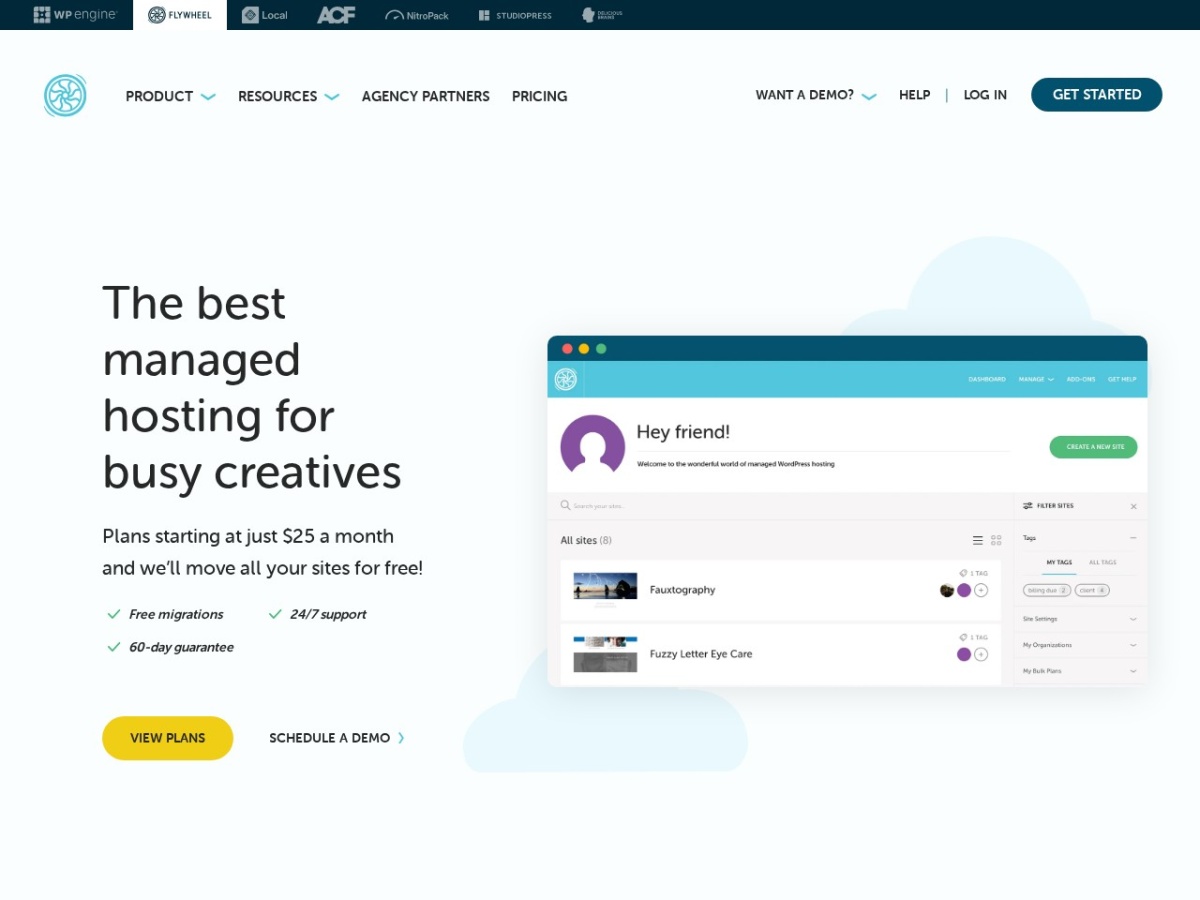The width and height of the screenshot is (1200, 900).
Task: Click the Free migrations checkmark item
Action: (165, 614)
